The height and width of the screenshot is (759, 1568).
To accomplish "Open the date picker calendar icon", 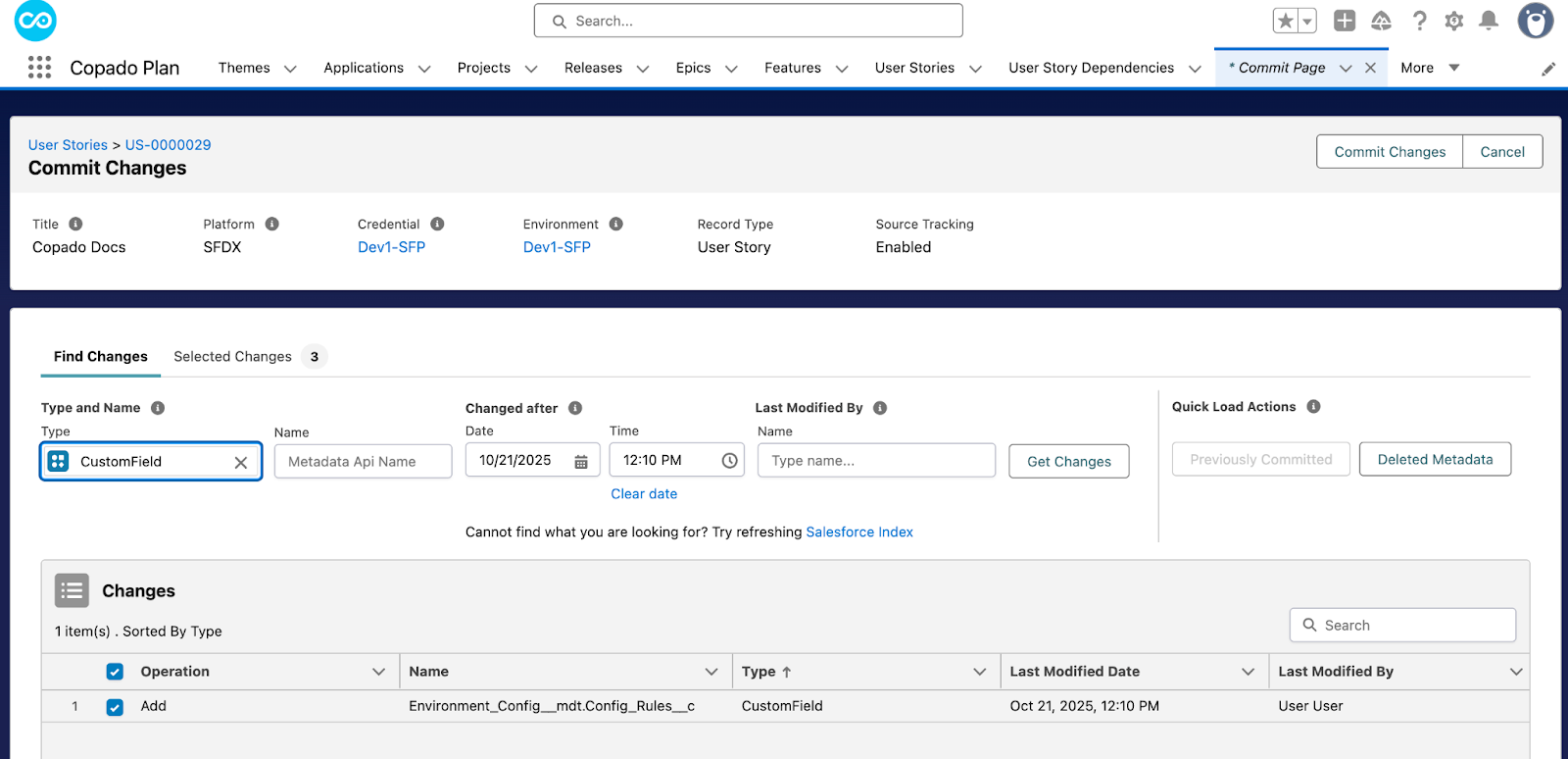I will 581,462.
